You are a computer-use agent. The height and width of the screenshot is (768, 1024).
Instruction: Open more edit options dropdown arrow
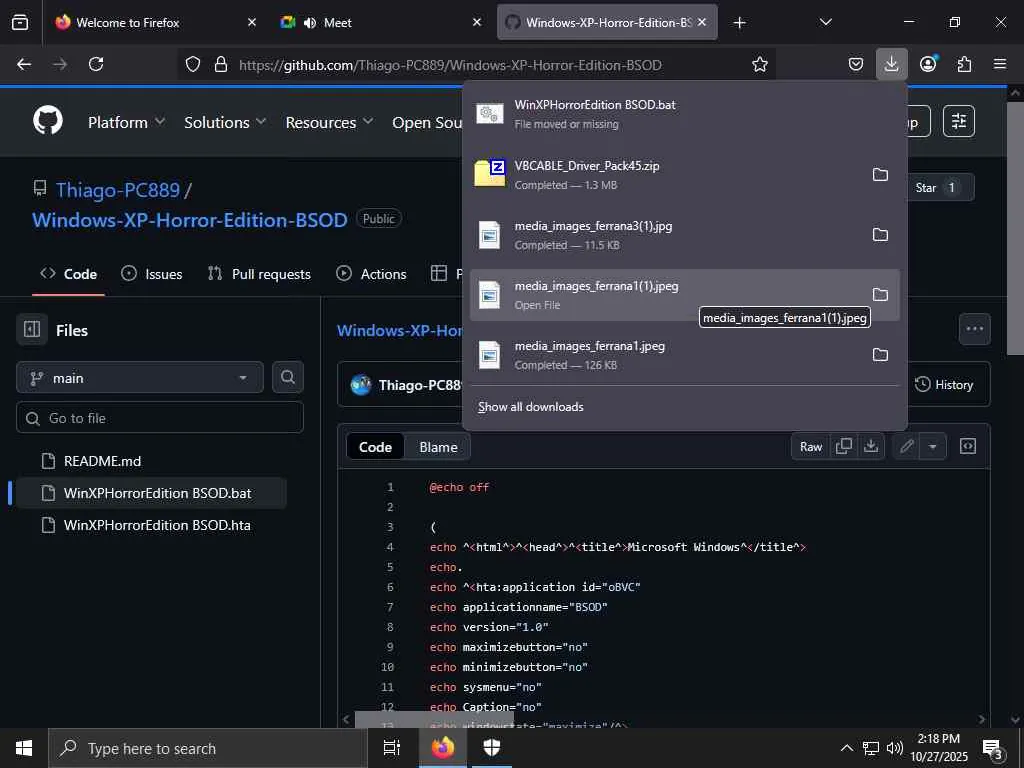933,446
